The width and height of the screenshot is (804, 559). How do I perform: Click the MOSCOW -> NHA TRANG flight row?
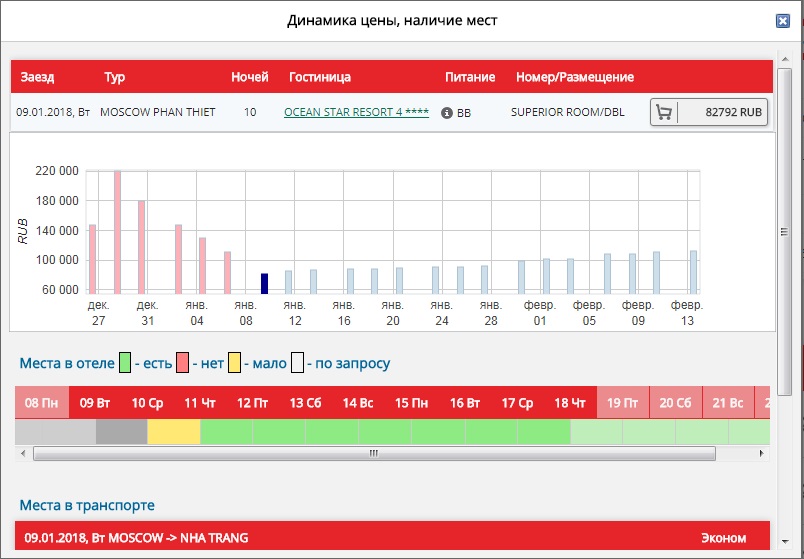(x=392, y=538)
